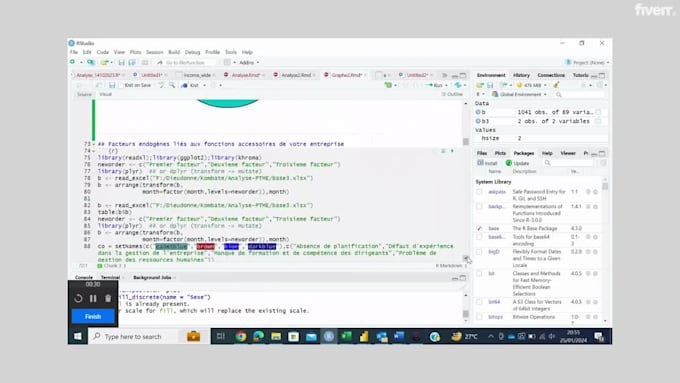This screenshot has height=383, width=680.
Task: Check the bit64 package checkbox
Action: [x=479, y=302]
